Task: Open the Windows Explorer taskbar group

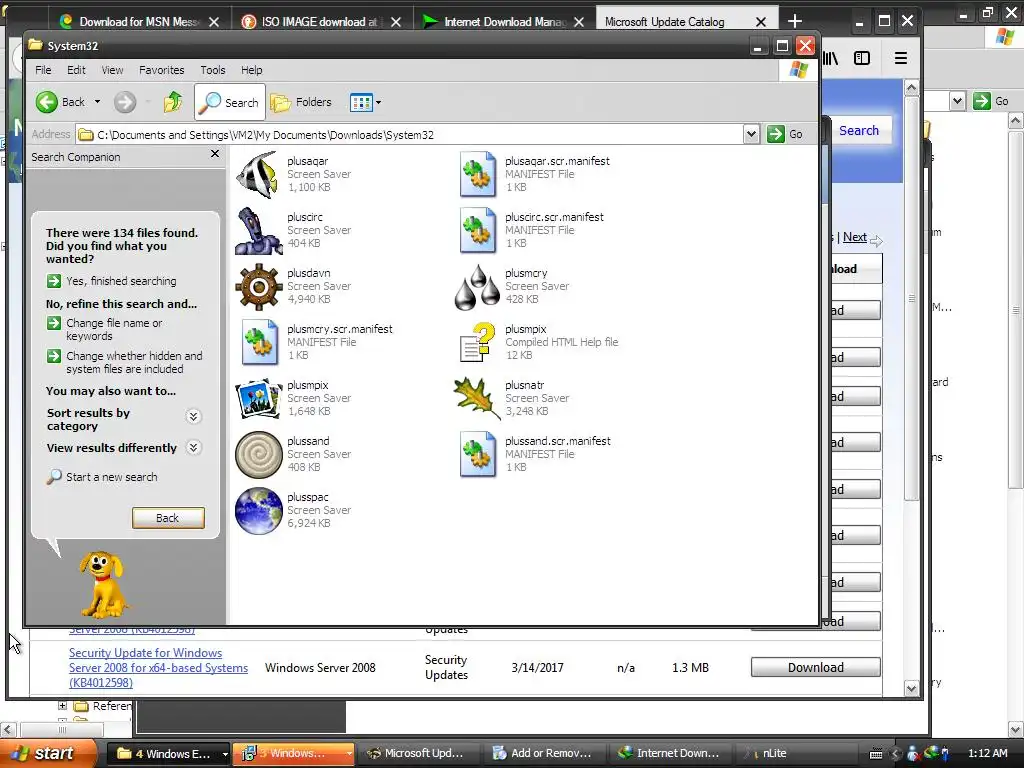Action: 168,754
